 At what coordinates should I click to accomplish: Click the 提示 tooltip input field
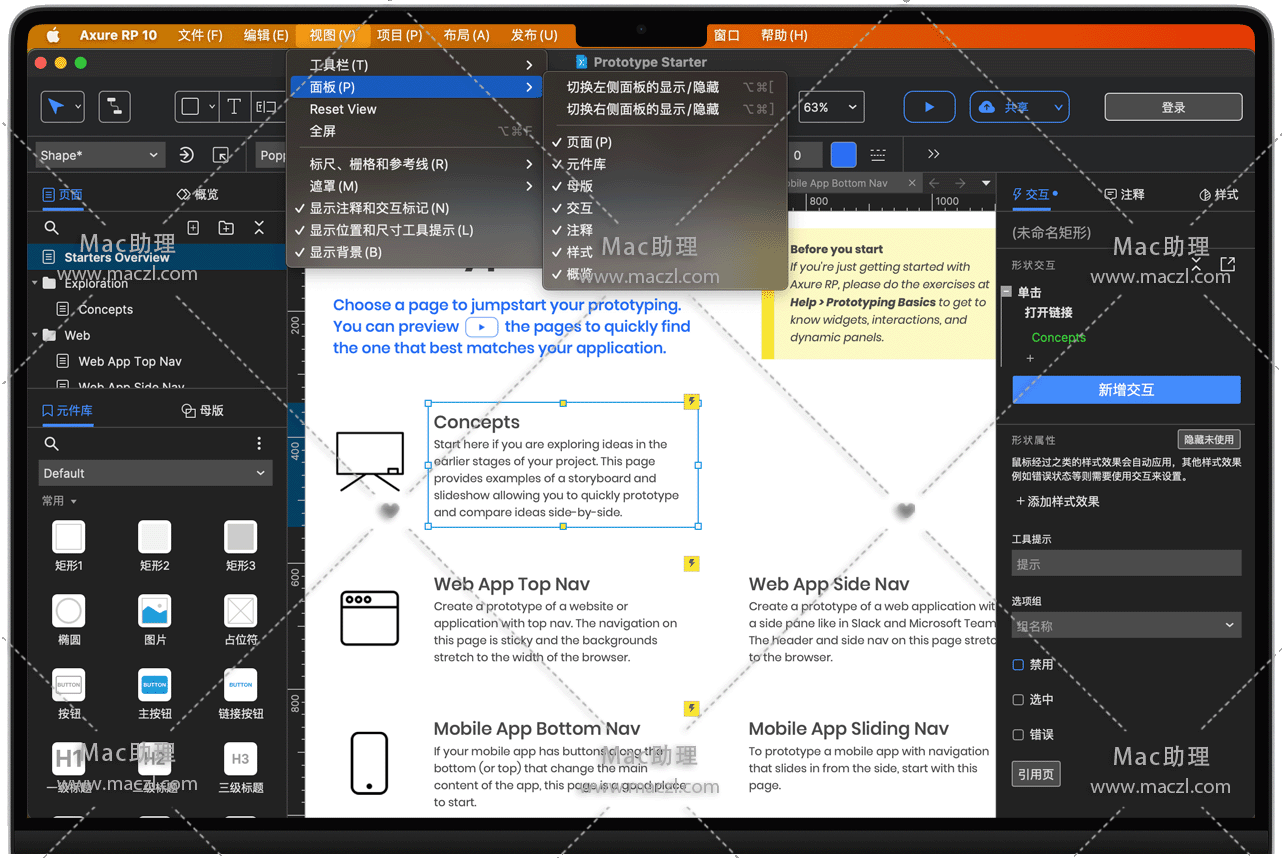click(1126, 564)
